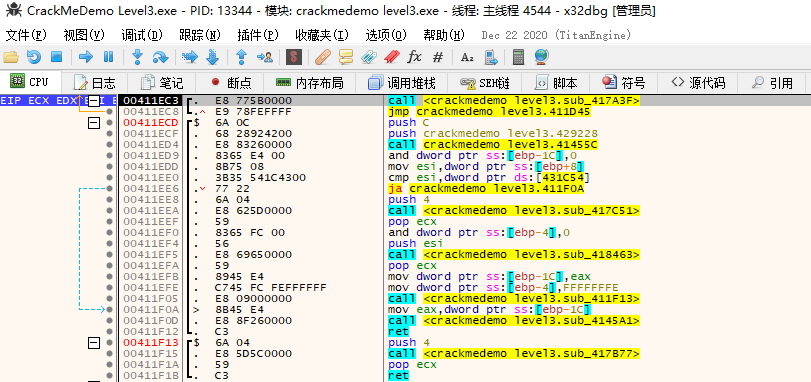
Task: Select the jmp crackmedemo level3.411D45 instruction
Action: click(x=489, y=111)
